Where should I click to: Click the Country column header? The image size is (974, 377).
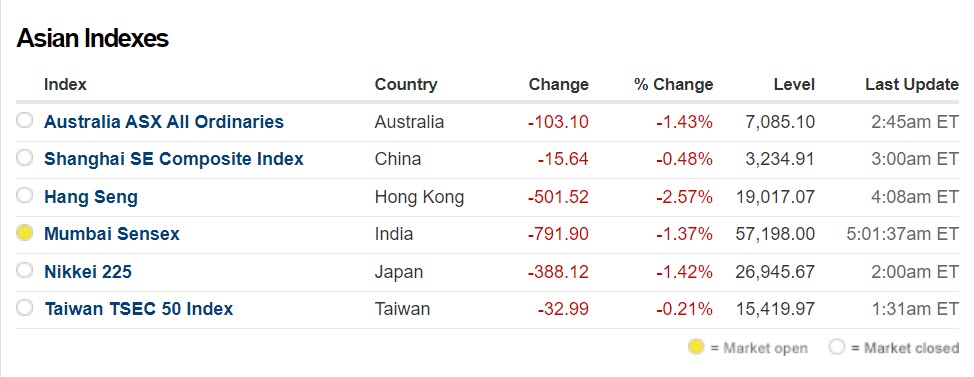(x=406, y=84)
